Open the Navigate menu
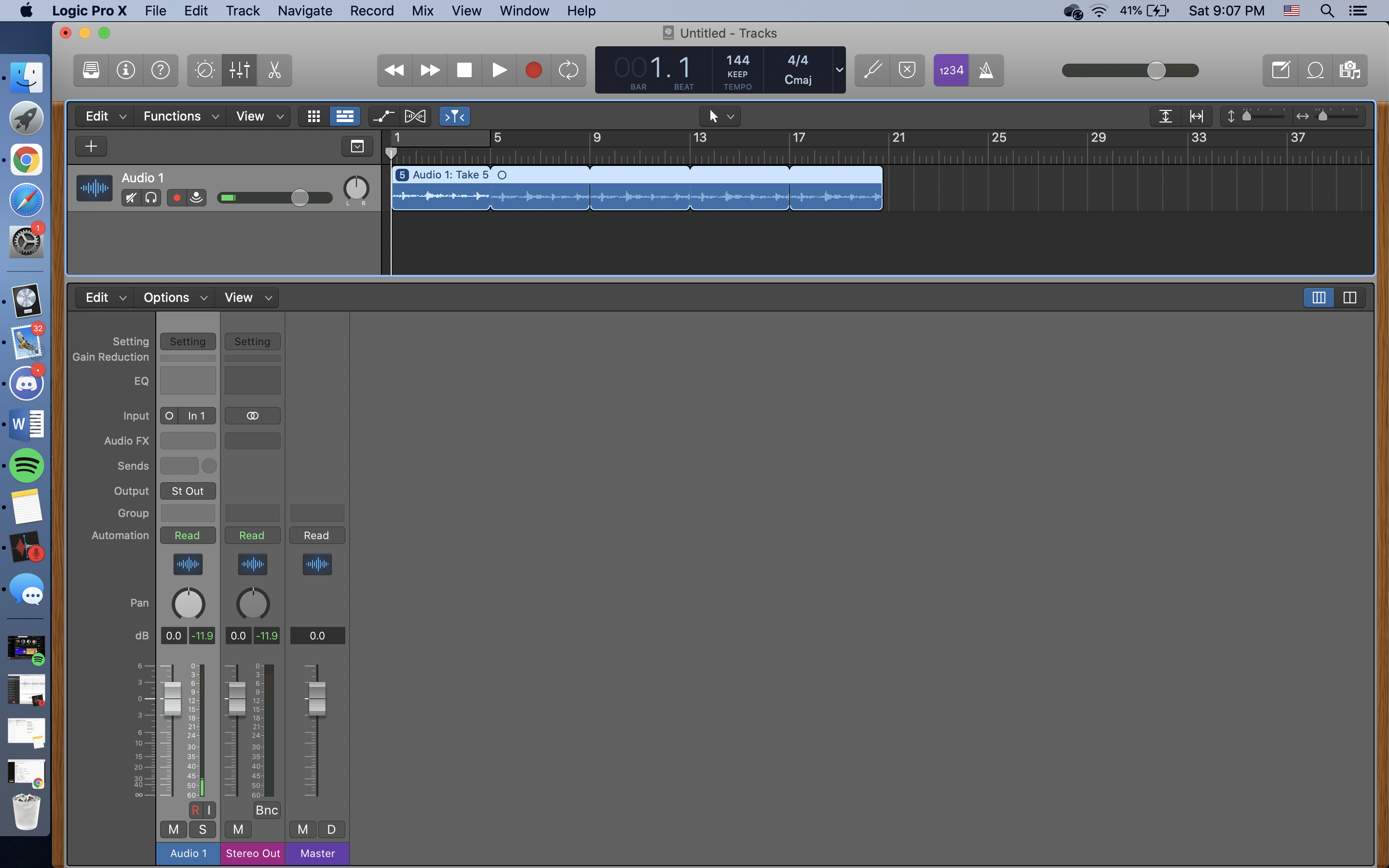 [305, 11]
